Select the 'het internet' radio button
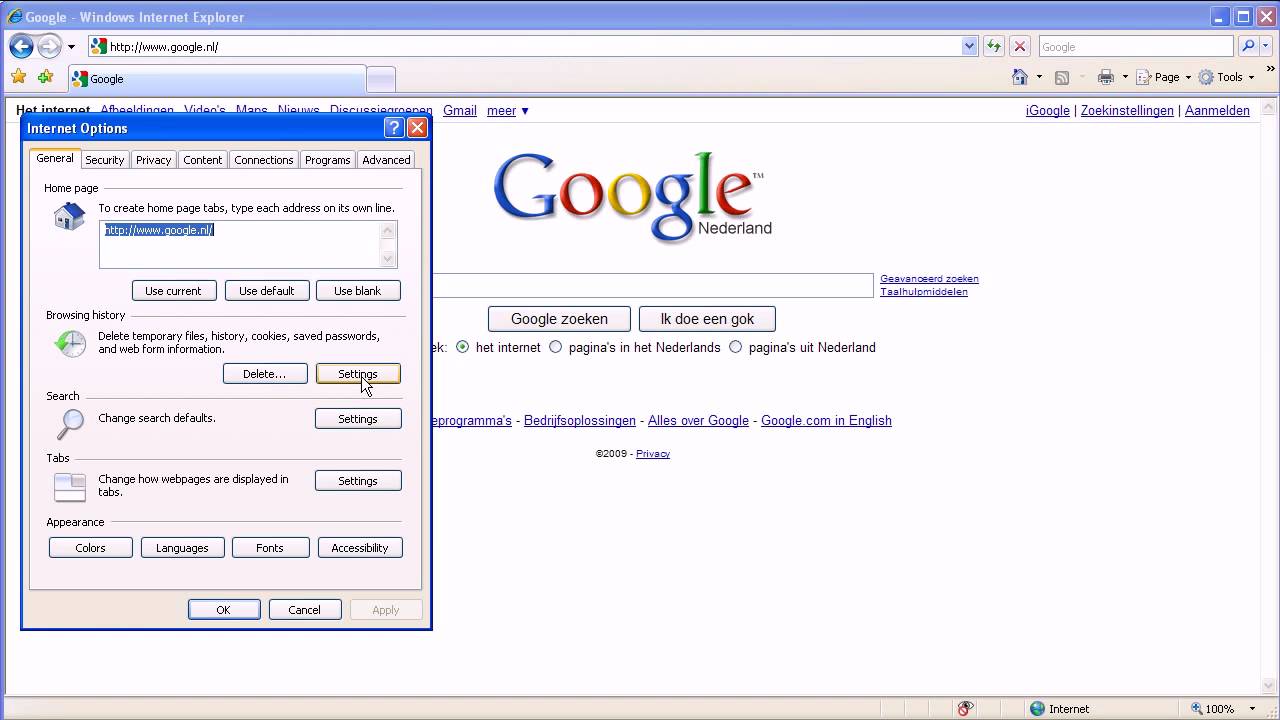Image resolution: width=1280 pixels, height=720 pixels. 462,347
